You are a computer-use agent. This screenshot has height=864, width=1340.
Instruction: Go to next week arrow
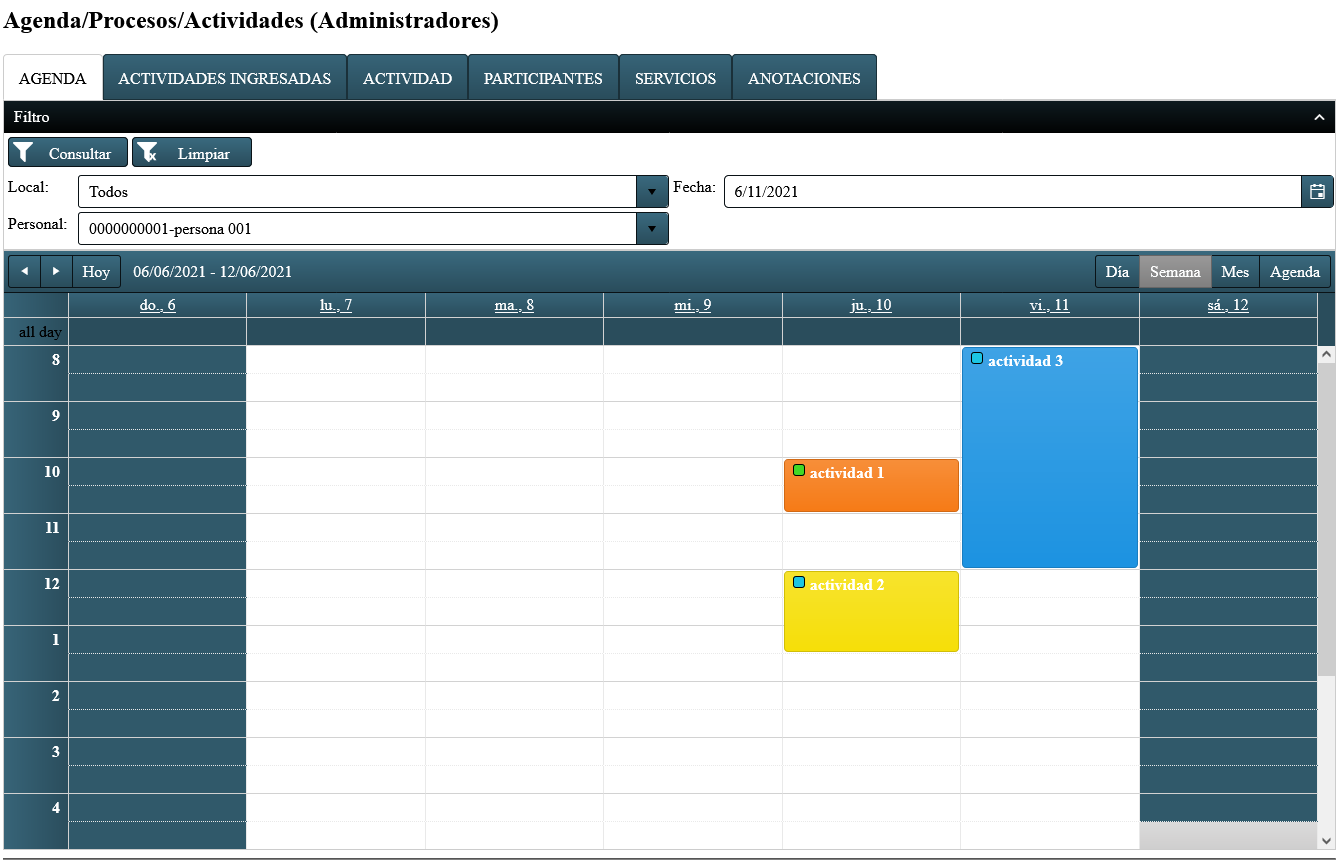tap(56, 272)
